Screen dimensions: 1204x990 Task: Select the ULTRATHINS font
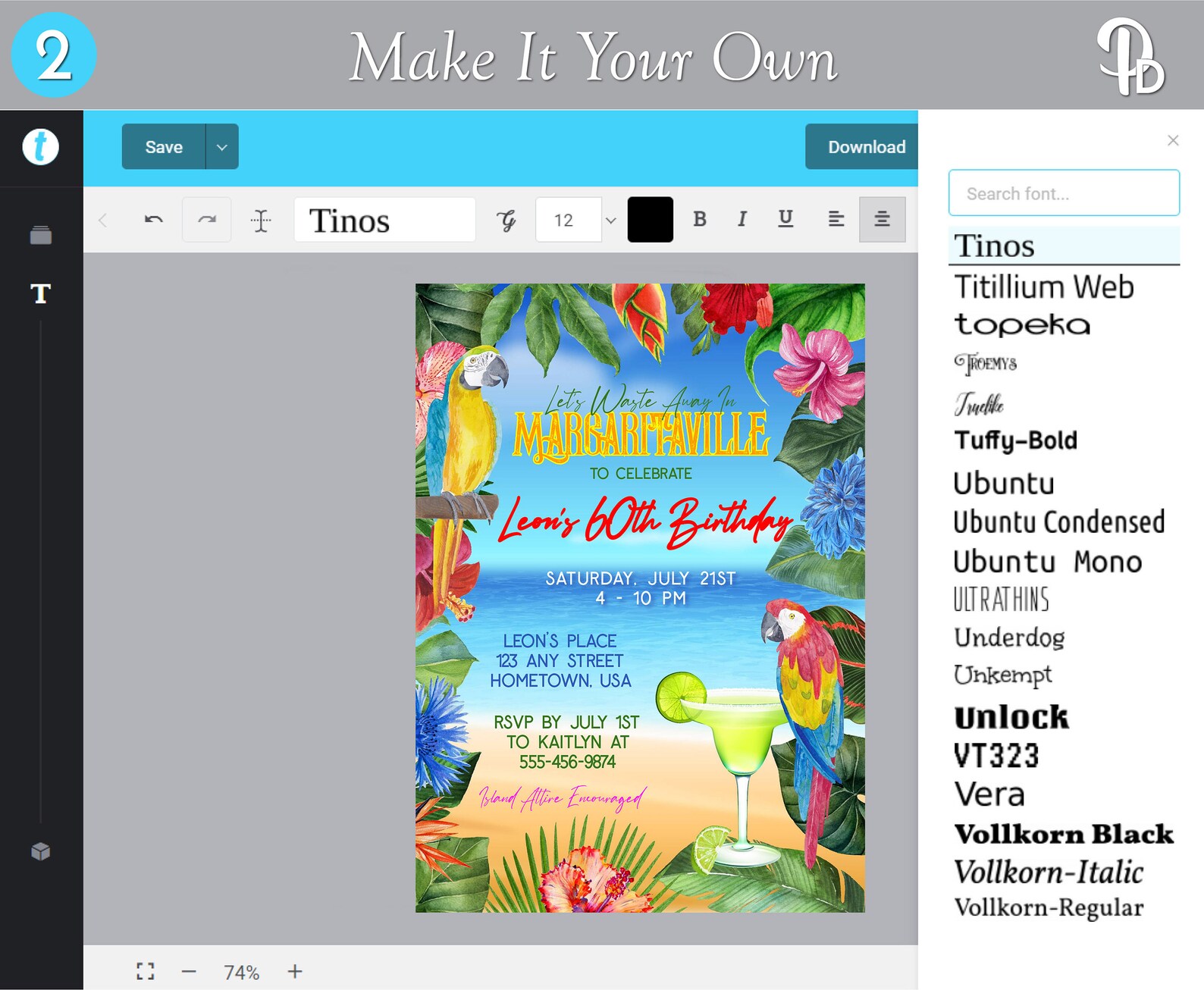coord(1001,600)
